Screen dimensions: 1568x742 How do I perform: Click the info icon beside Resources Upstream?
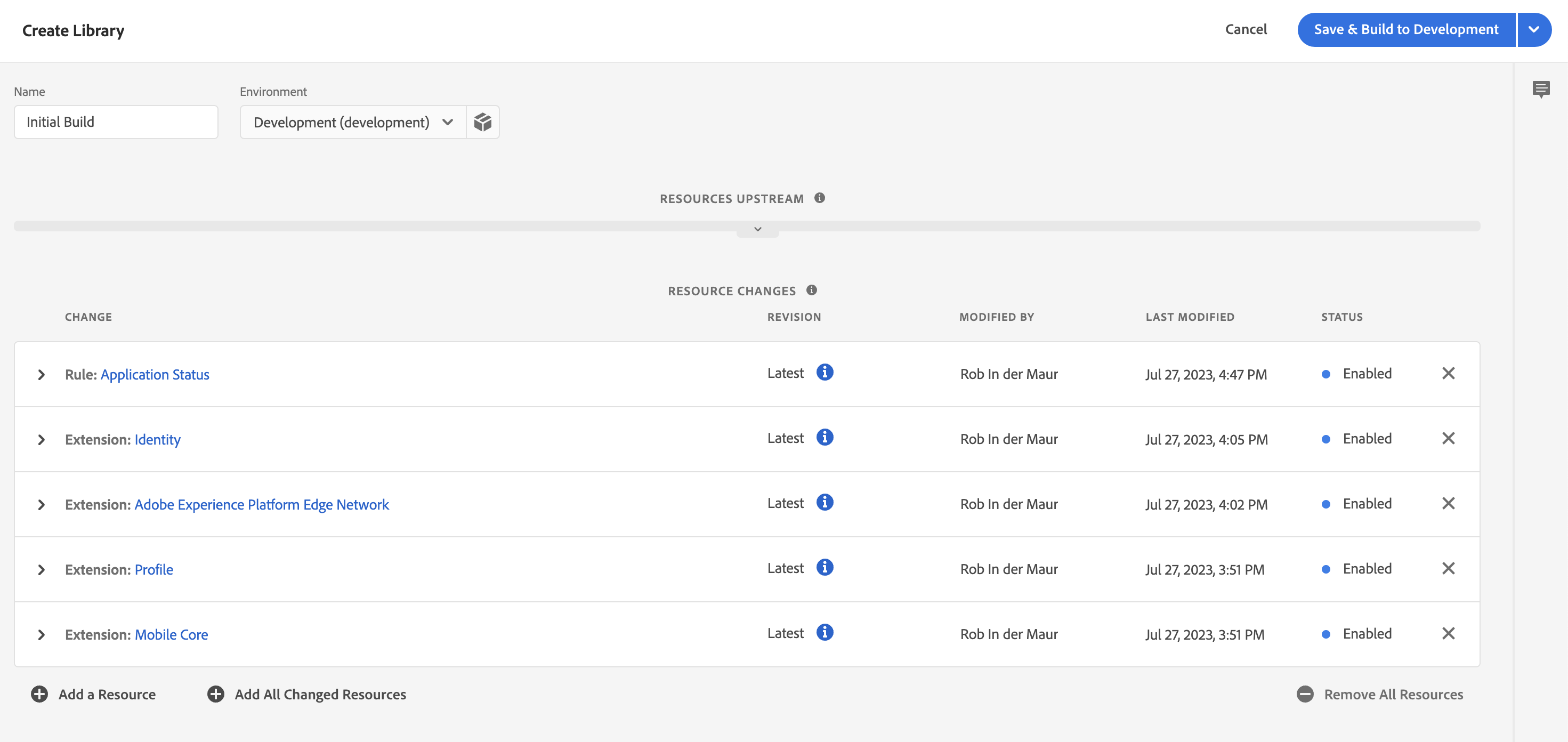tap(819, 198)
